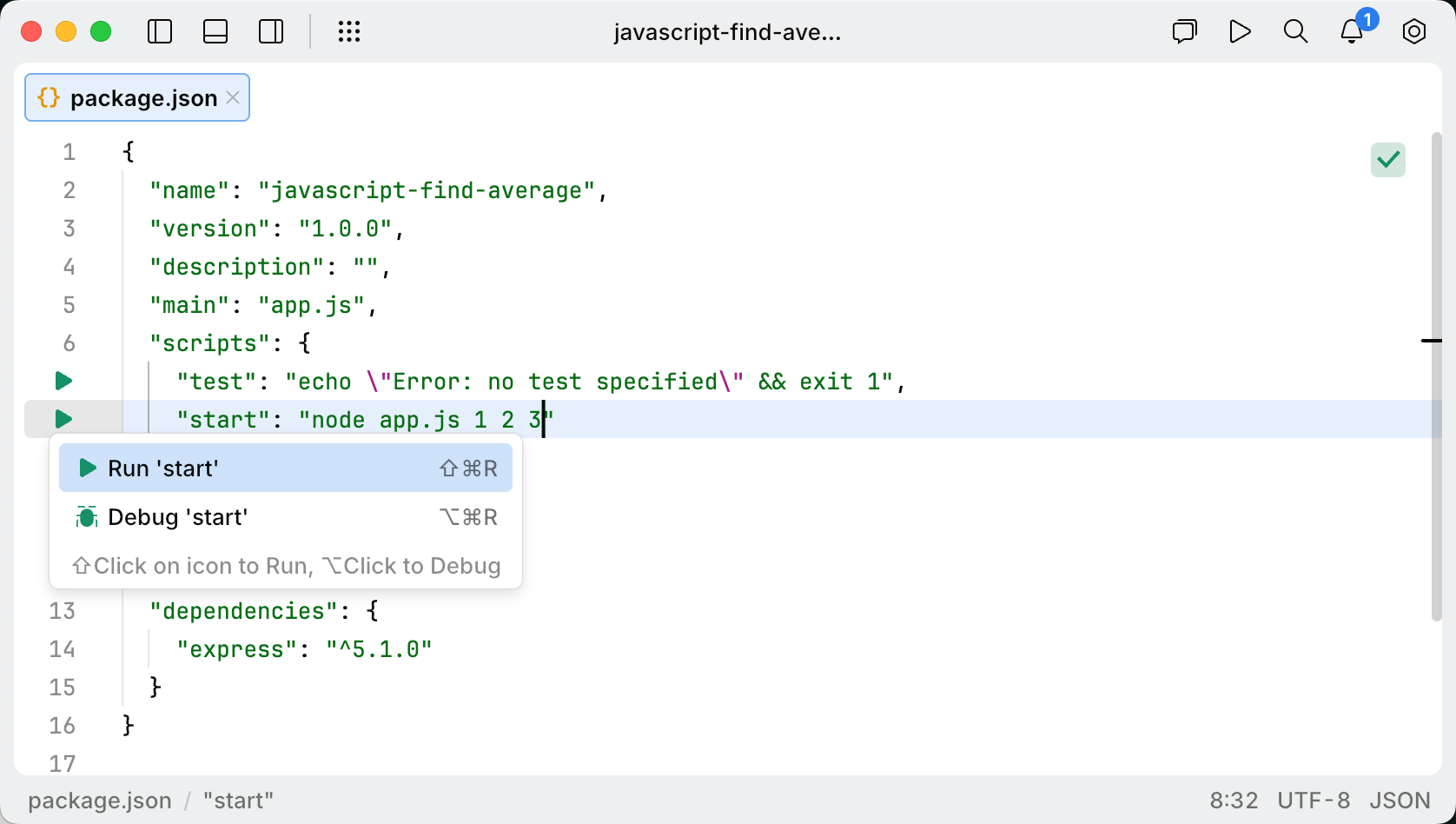This screenshot has width=1456, height=824.
Task: Open the search tool
Action: (1295, 31)
